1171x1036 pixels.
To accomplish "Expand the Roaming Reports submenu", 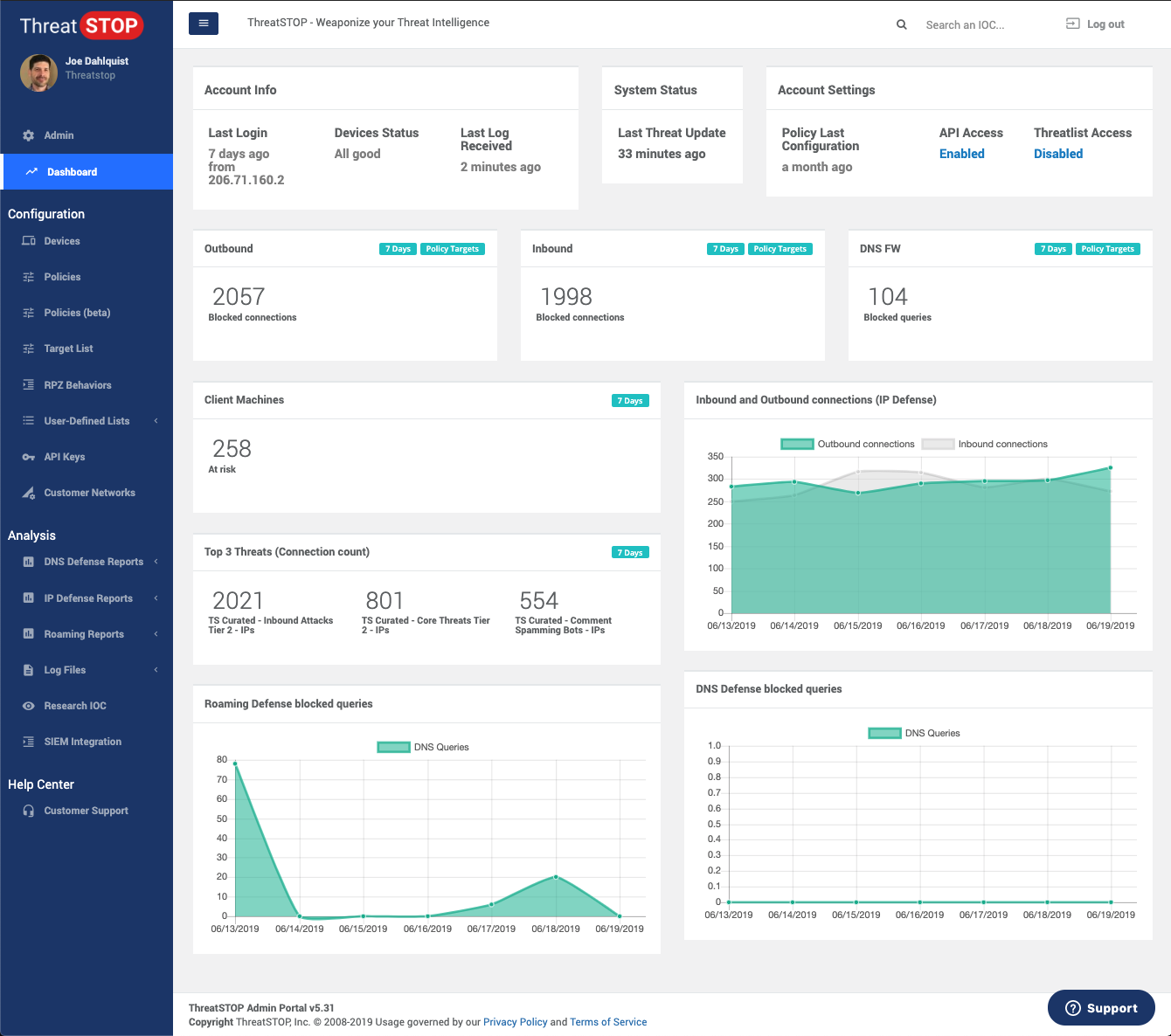I will tap(84, 634).
